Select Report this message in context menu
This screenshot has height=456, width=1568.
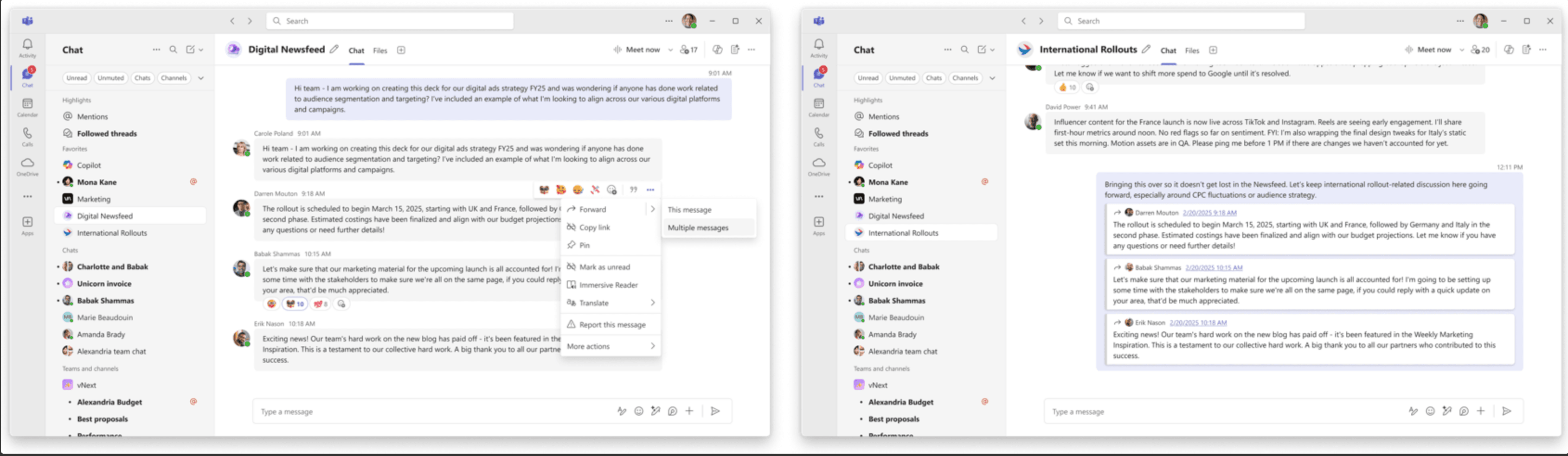(612, 325)
